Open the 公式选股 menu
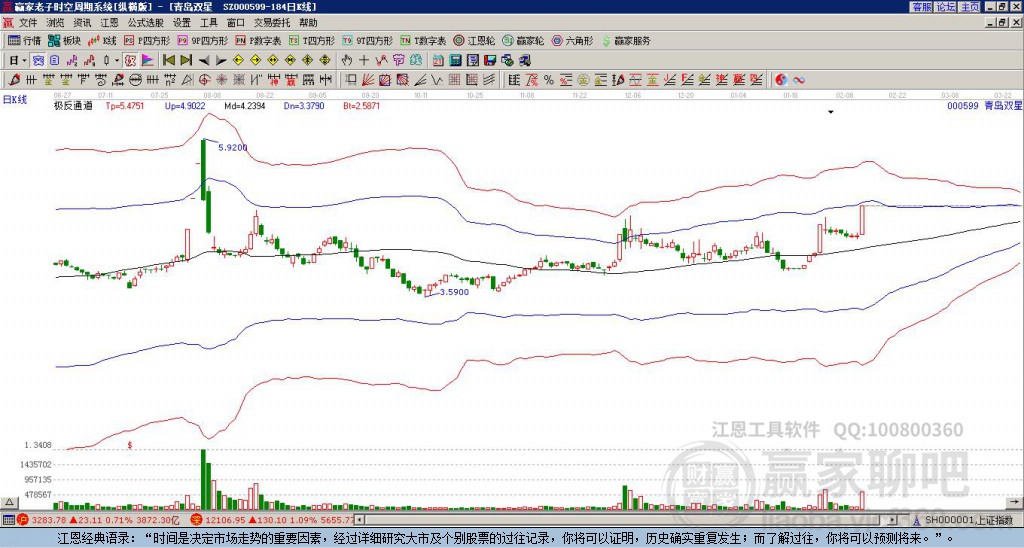This screenshot has width=1024, height=548. pos(146,23)
